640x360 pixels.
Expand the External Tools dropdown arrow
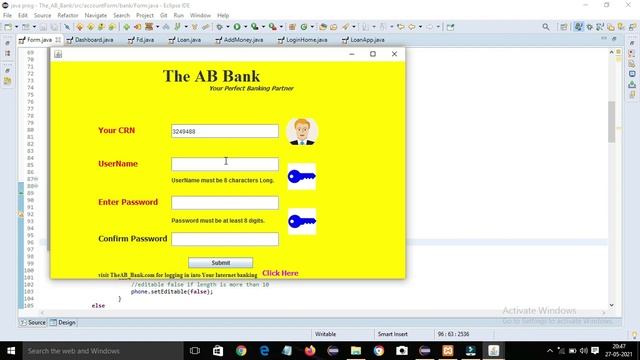[281, 27]
